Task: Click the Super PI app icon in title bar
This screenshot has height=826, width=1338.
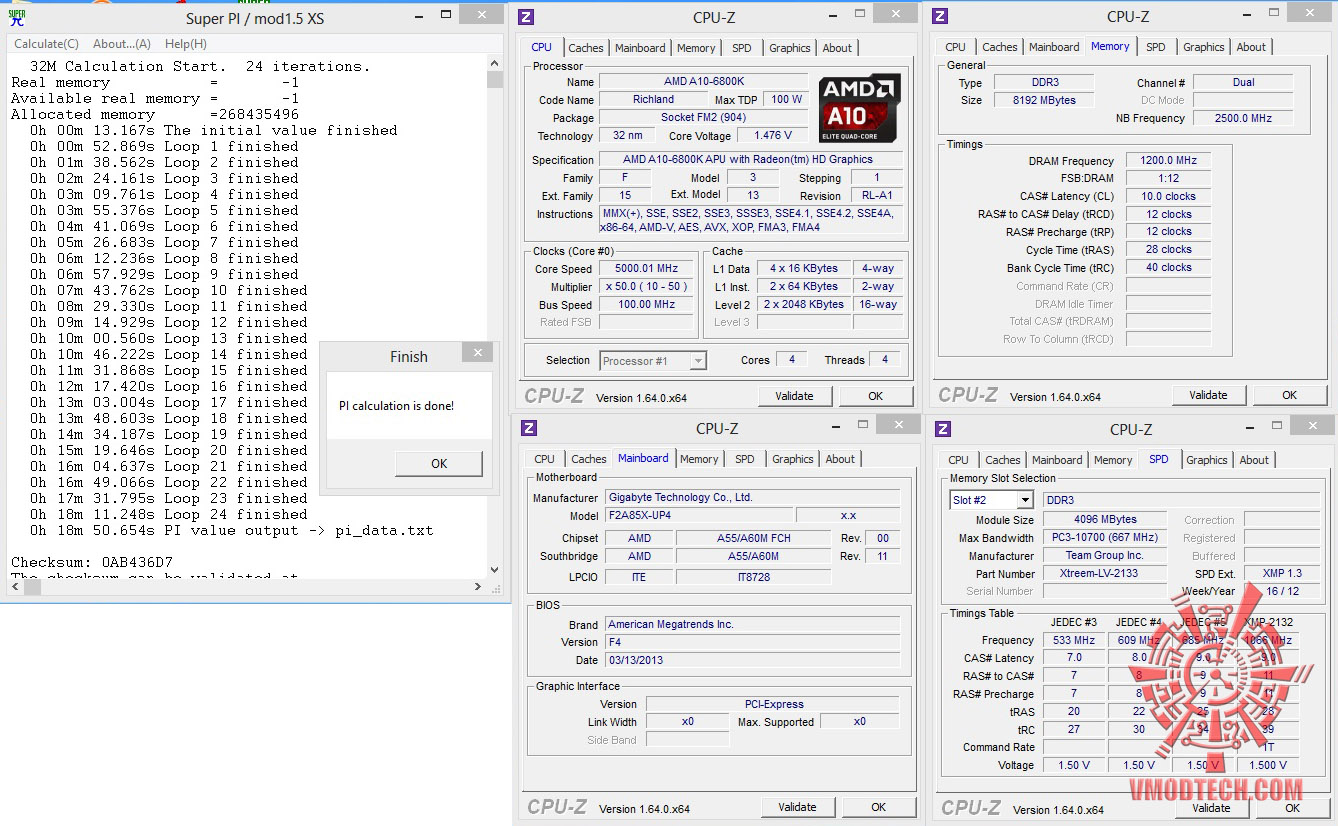Action: pyautogui.click(x=16, y=17)
